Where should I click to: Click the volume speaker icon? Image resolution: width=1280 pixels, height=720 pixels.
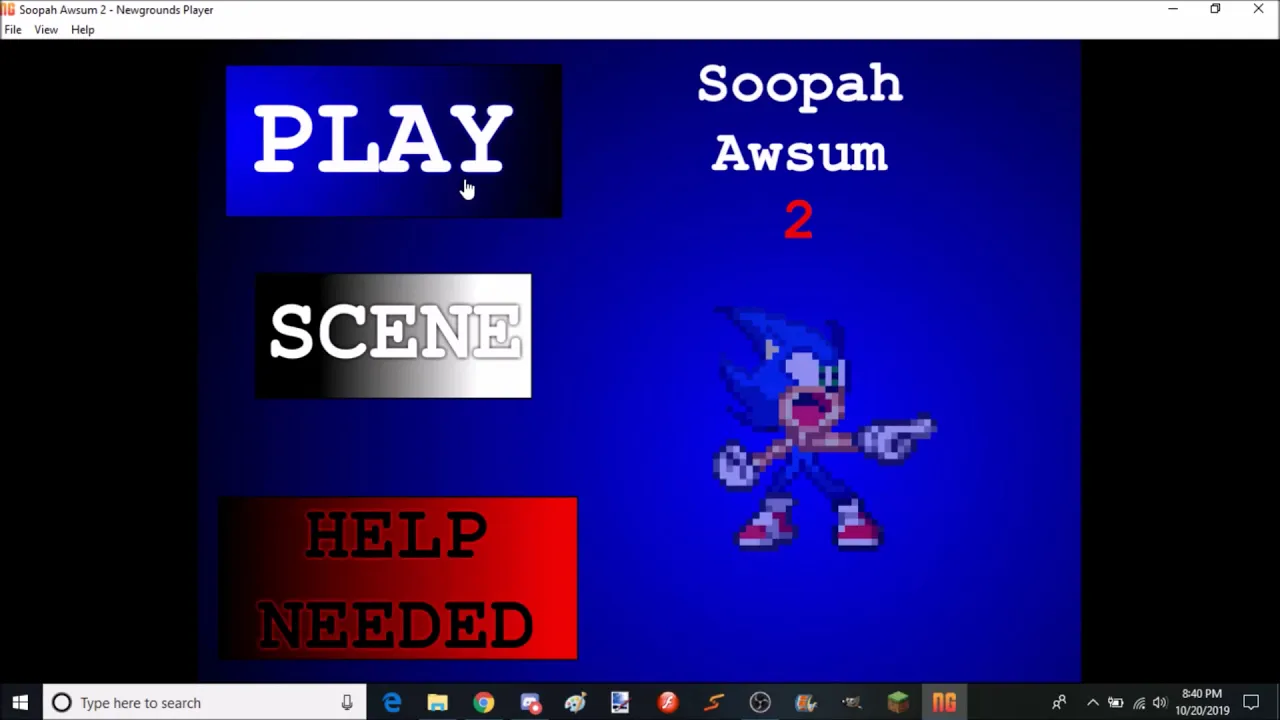[1160, 703]
